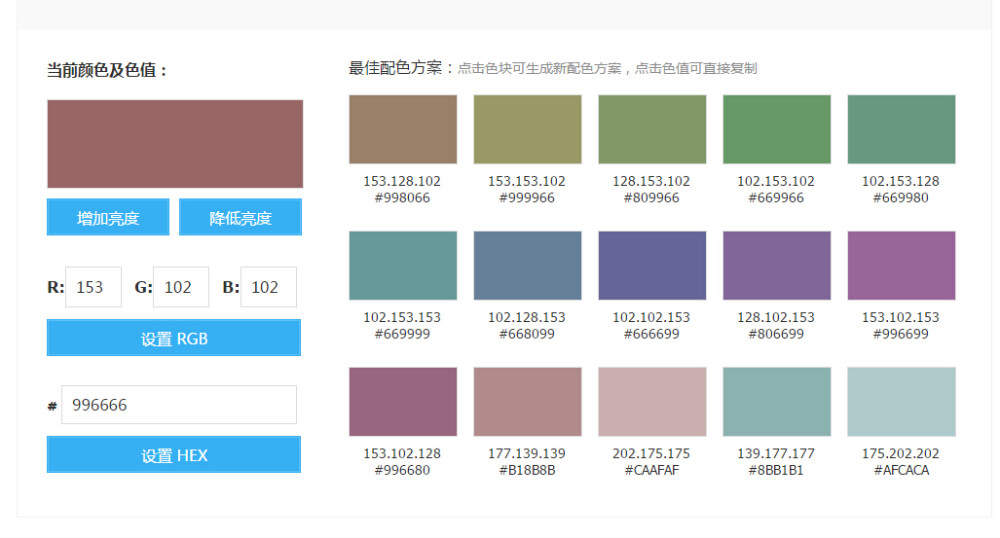Choose the green #669966 swatch
This screenshot has width=1000, height=538.
[776, 129]
